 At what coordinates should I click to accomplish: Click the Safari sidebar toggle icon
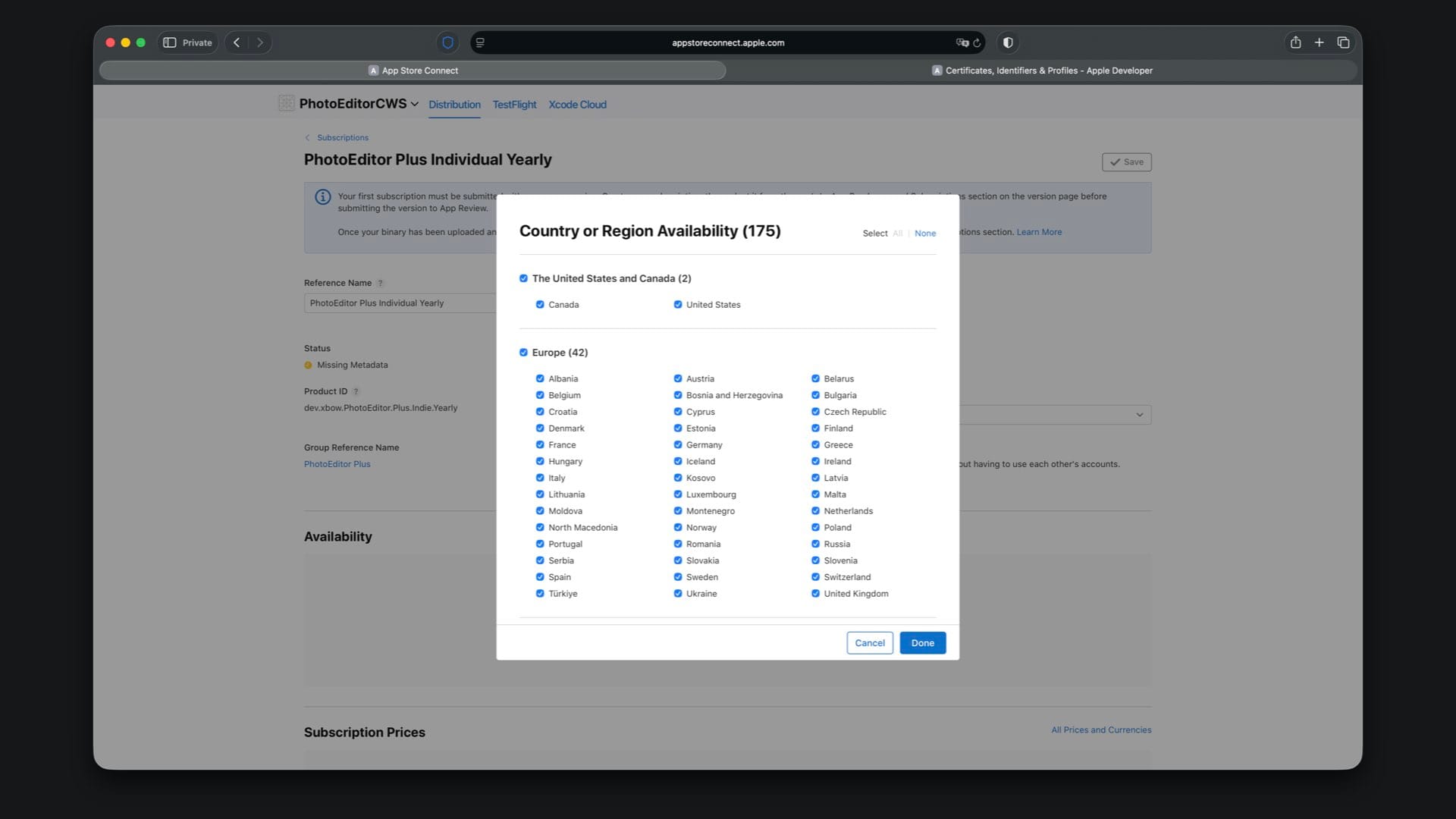pyautogui.click(x=170, y=42)
